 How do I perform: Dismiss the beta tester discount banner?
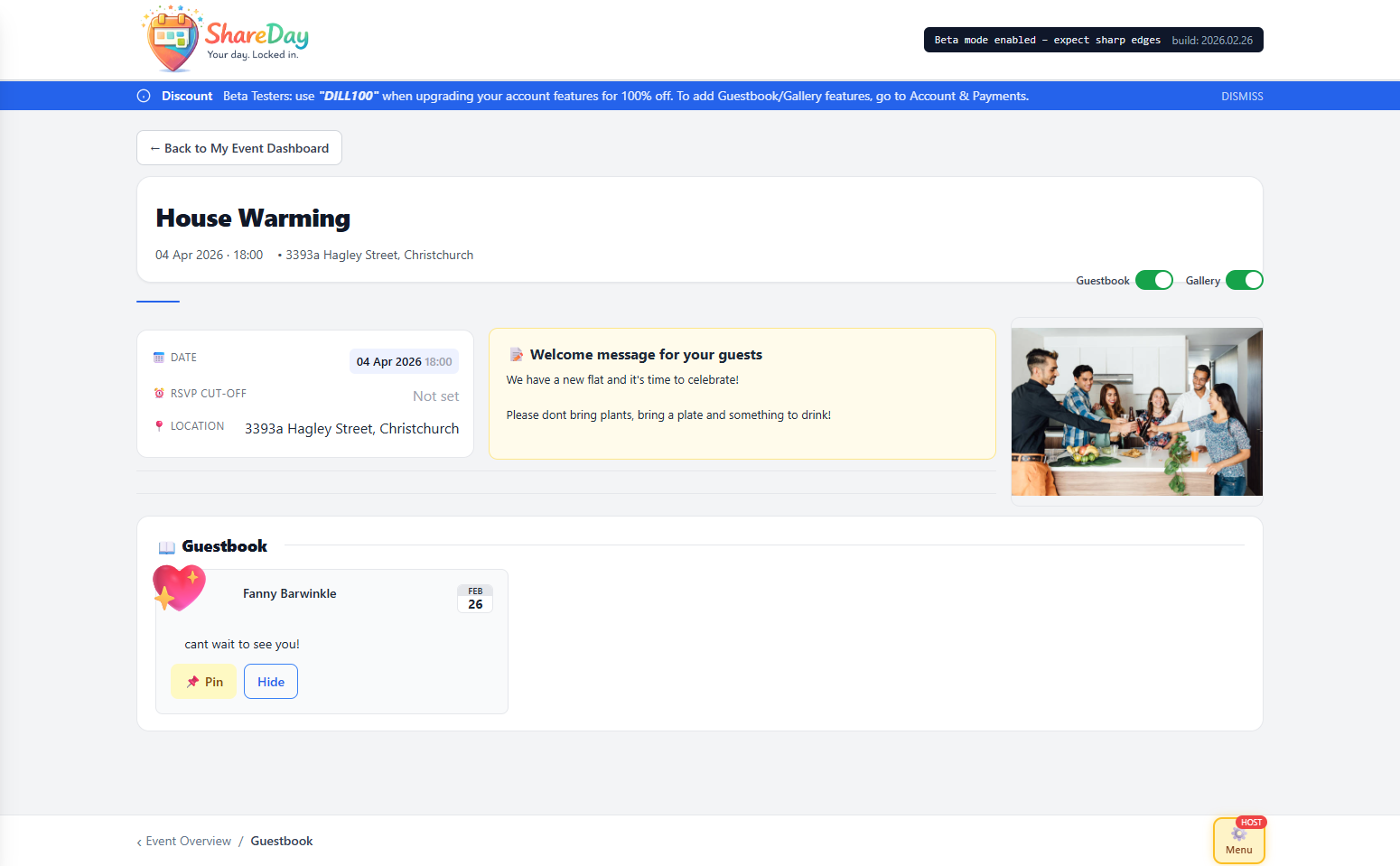coord(1241,96)
